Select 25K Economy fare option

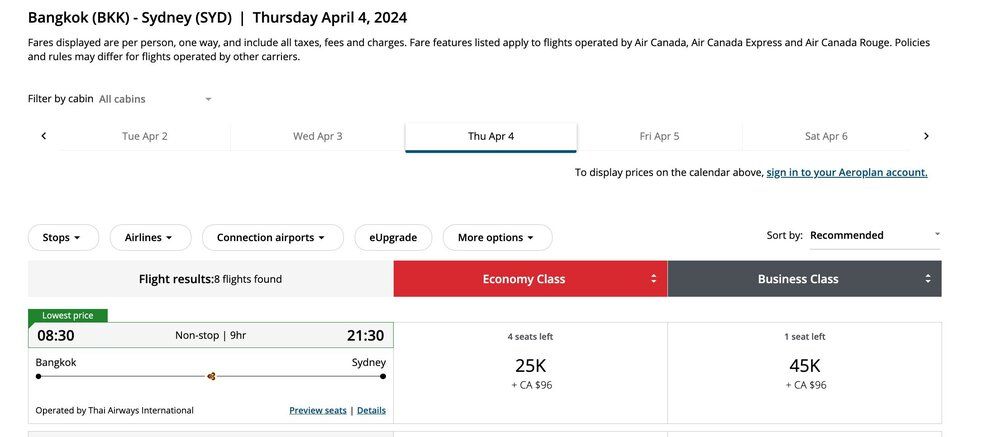(530, 366)
